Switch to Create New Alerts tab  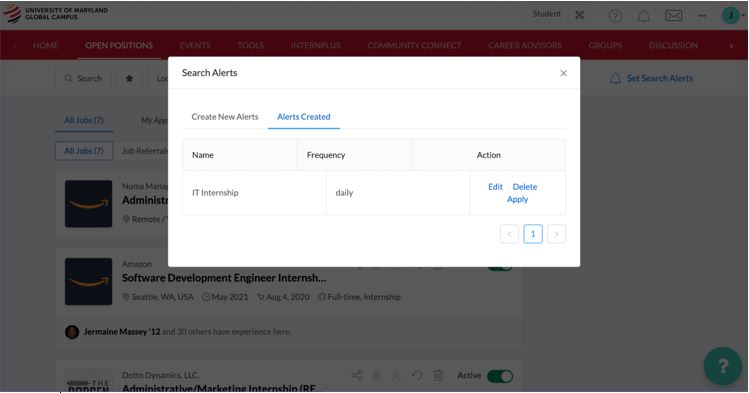(x=225, y=117)
